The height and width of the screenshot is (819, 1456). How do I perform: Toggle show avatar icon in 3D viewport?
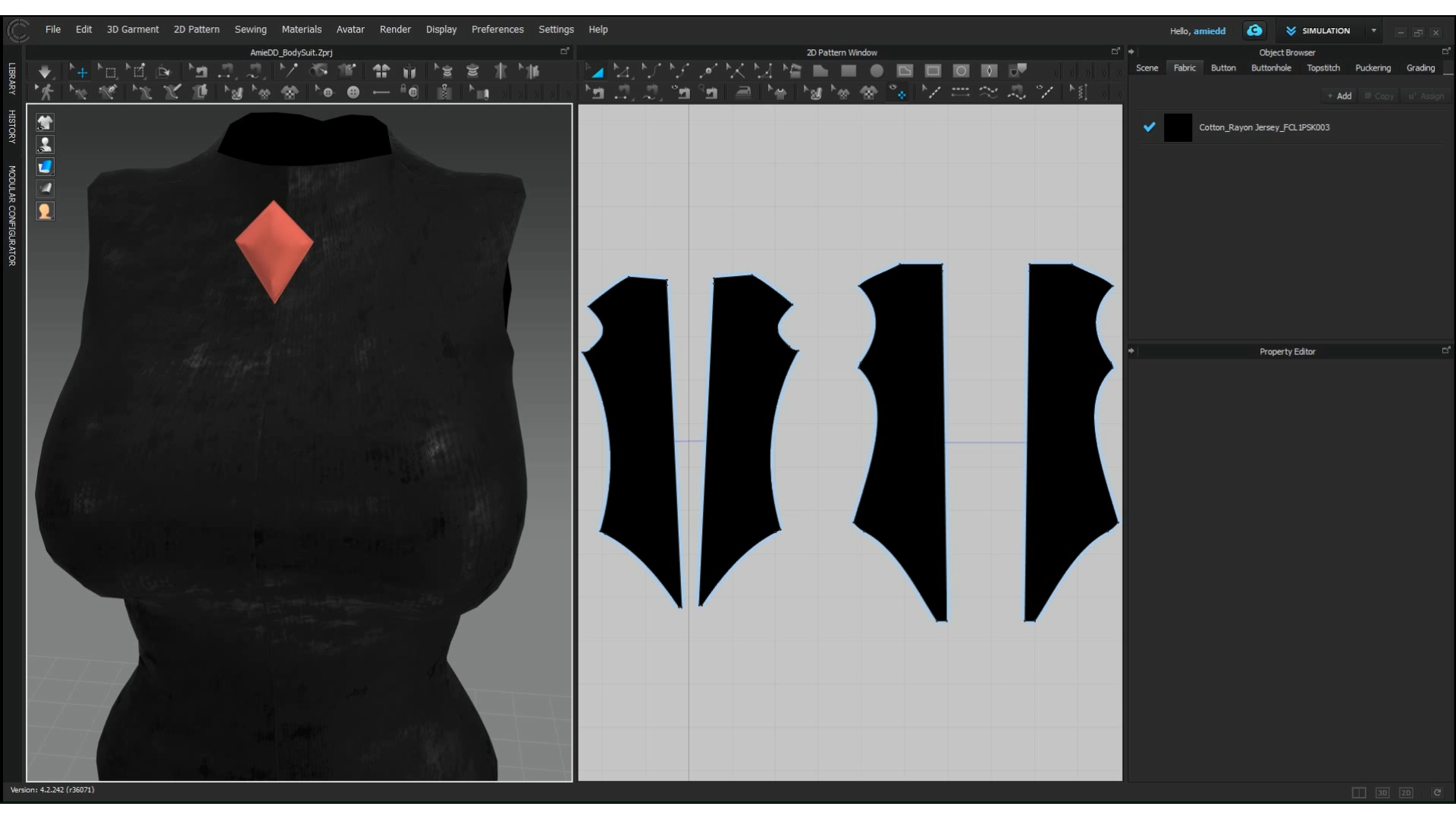45,144
